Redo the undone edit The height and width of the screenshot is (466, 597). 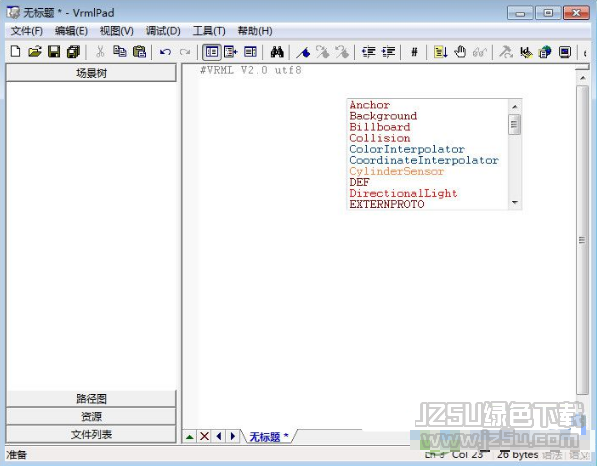[185, 51]
